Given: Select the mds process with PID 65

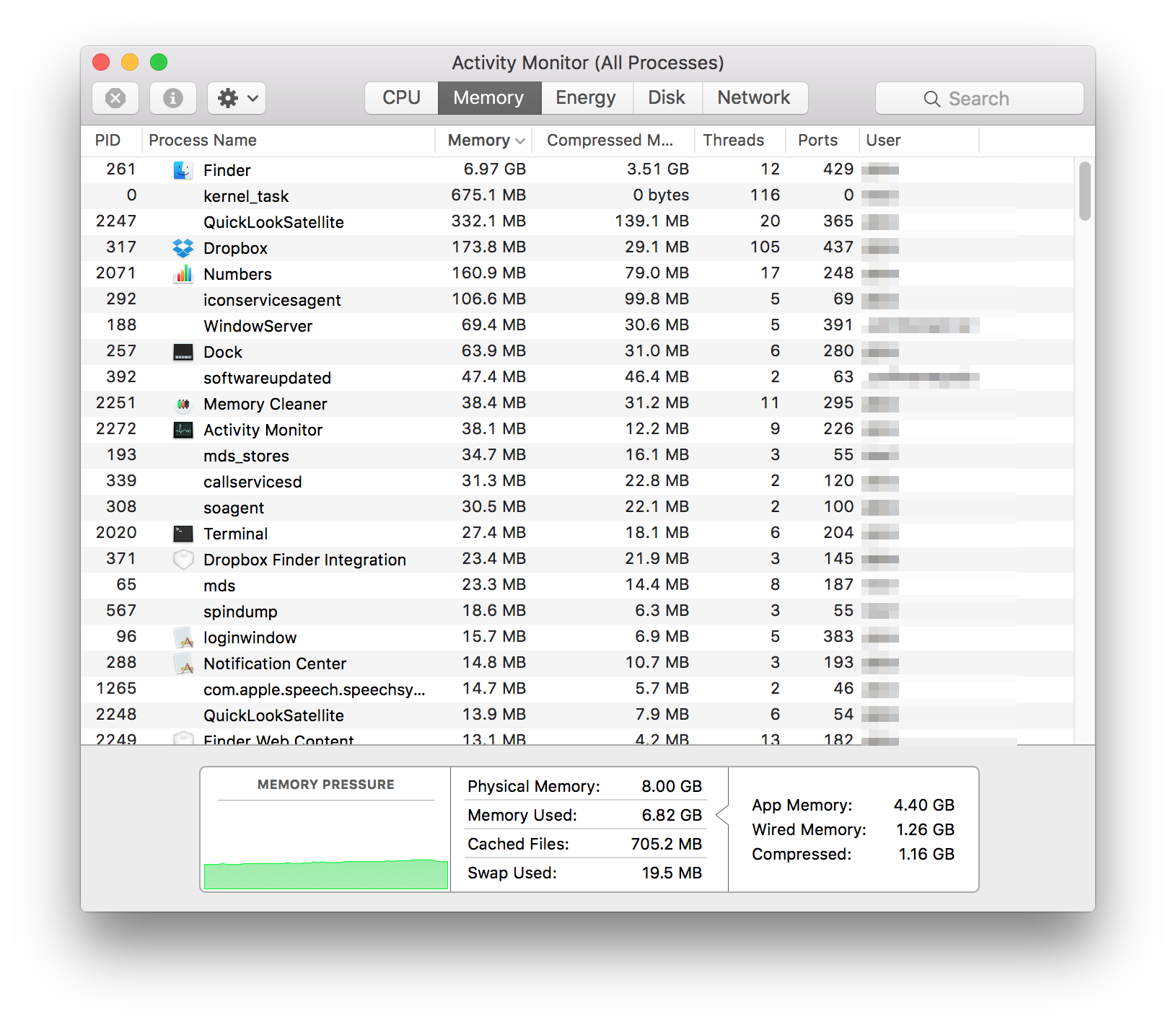Looking at the screenshot, I should point(577,586).
